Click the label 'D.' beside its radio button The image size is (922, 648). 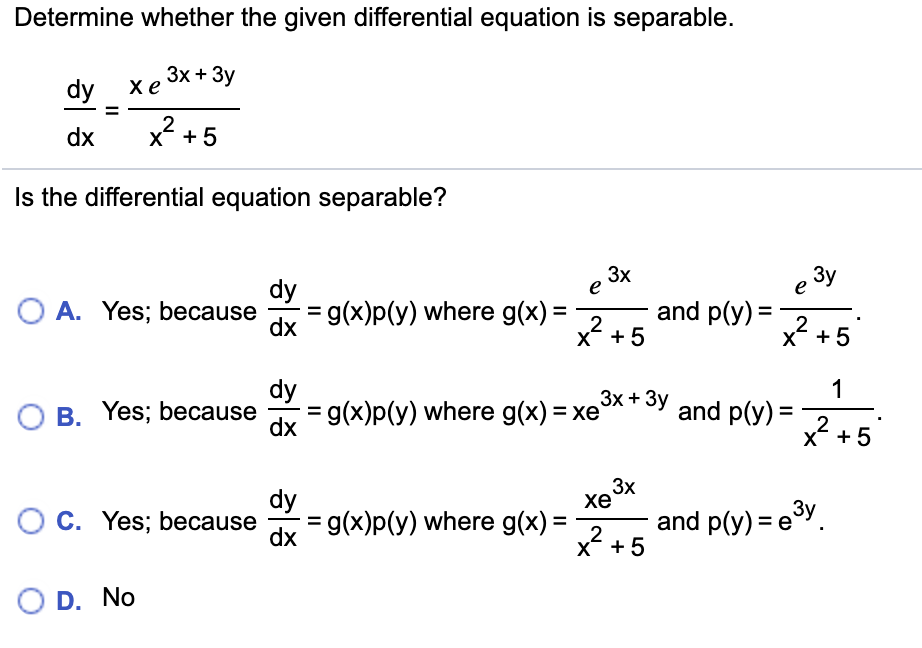[x=68, y=600]
